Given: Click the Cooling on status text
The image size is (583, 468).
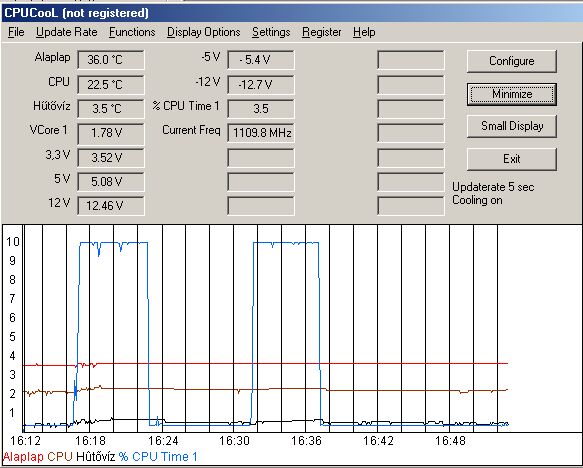Looking at the screenshot, I should pyautogui.click(x=477, y=200).
